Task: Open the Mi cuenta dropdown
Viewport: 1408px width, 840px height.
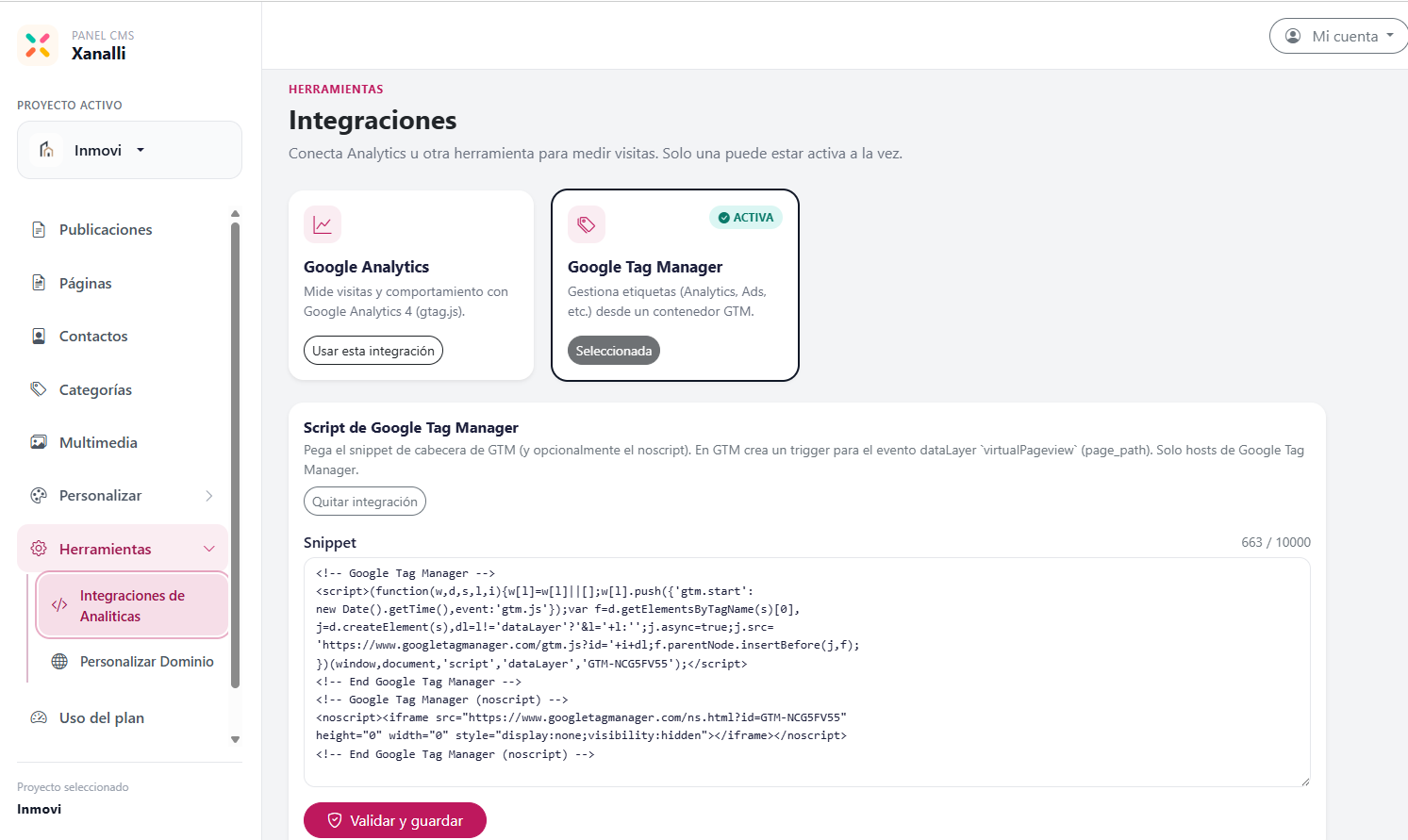Action: pyautogui.click(x=1339, y=36)
